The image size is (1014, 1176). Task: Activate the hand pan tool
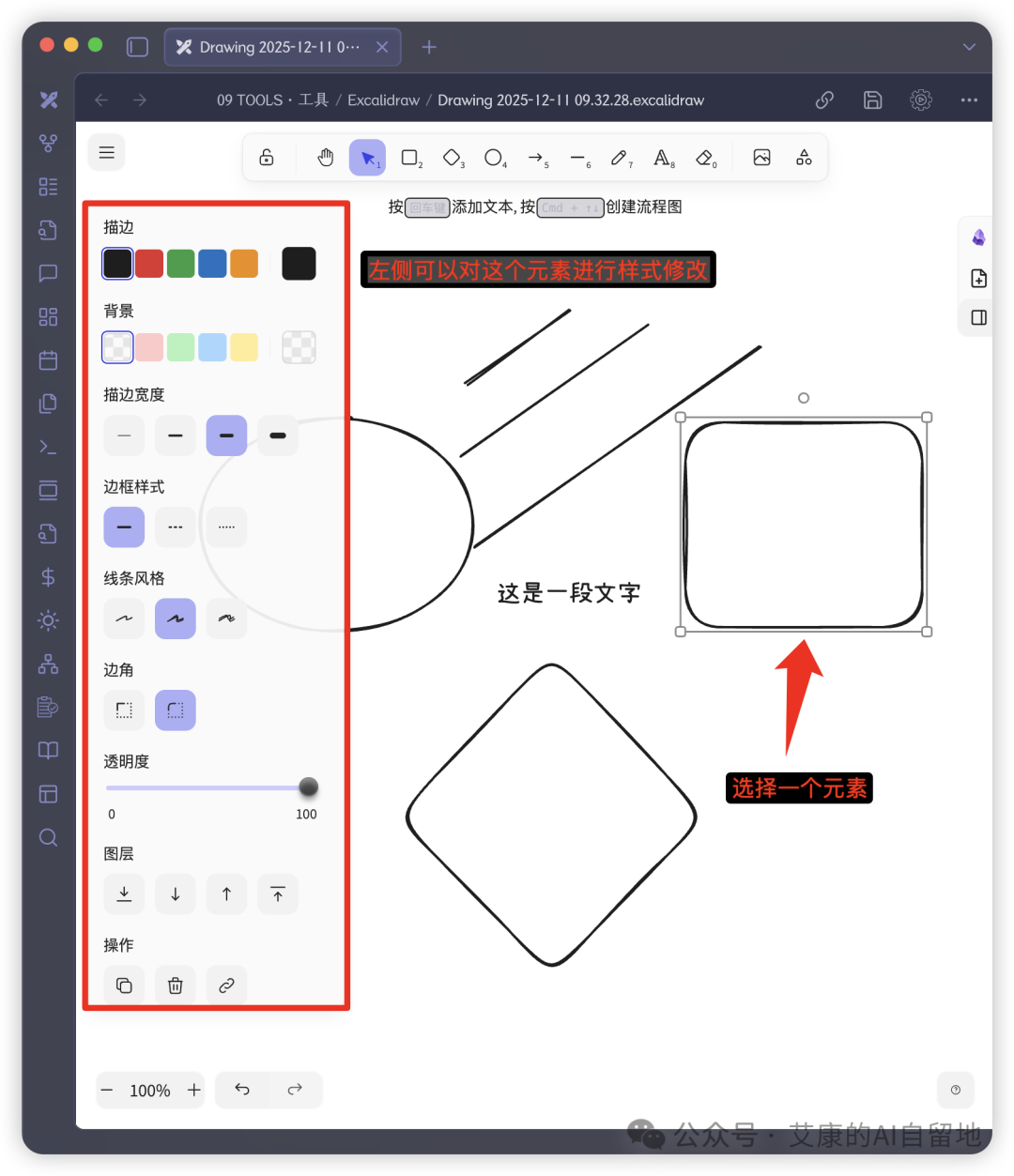pyautogui.click(x=326, y=158)
